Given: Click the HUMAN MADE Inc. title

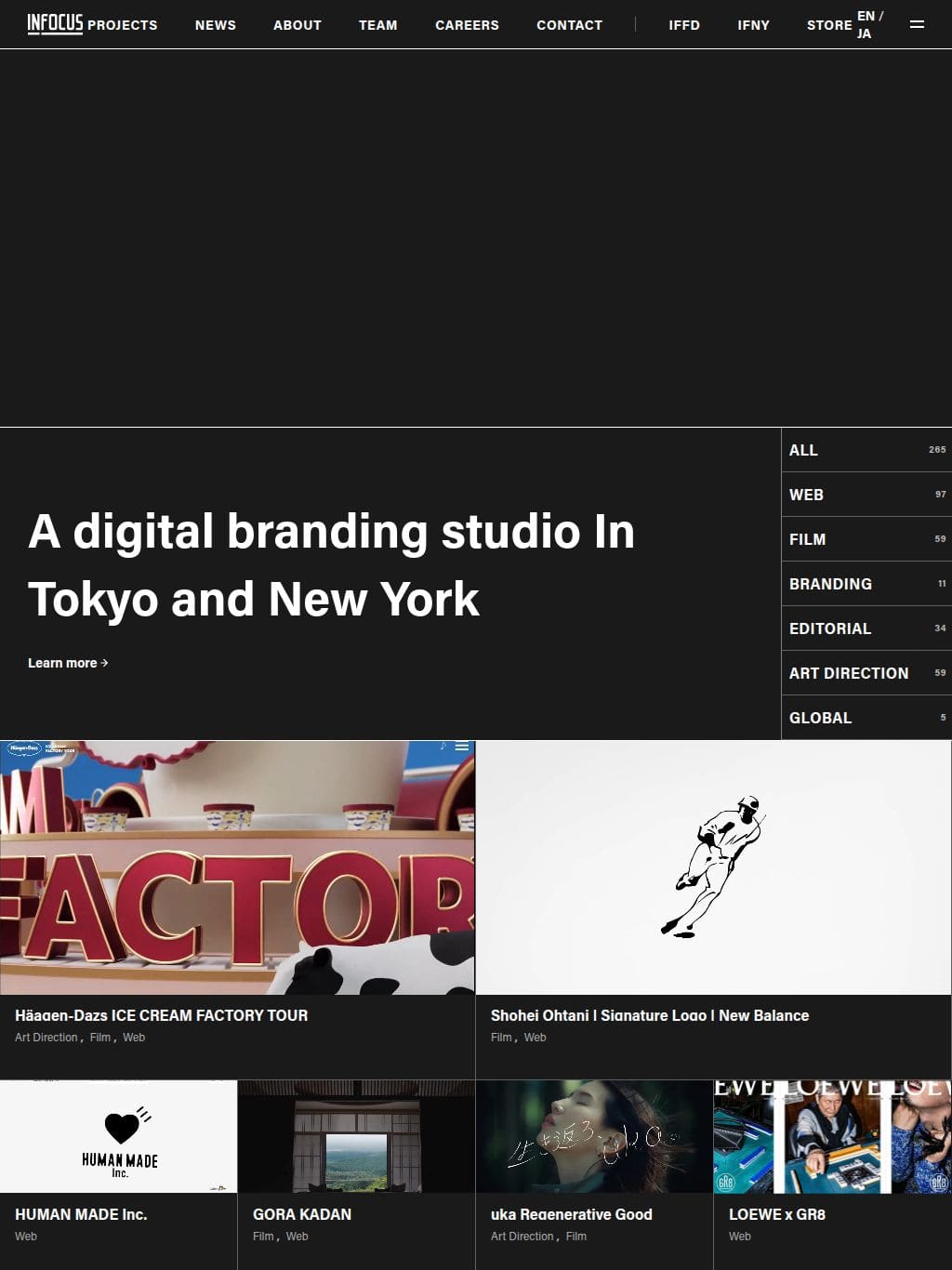Looking at the screenshot, I should tap(81, 1214).
